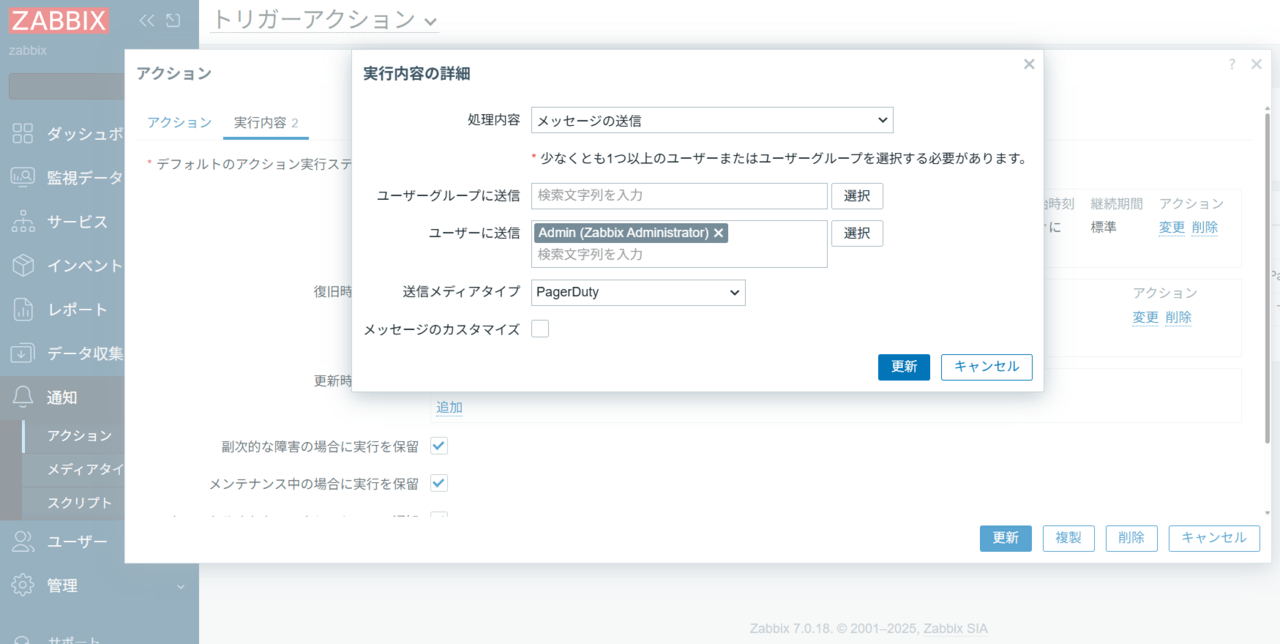Click the 通知 bell icon
The width and height of the screenshot is (1280, 644).
(x=22, y=397)
